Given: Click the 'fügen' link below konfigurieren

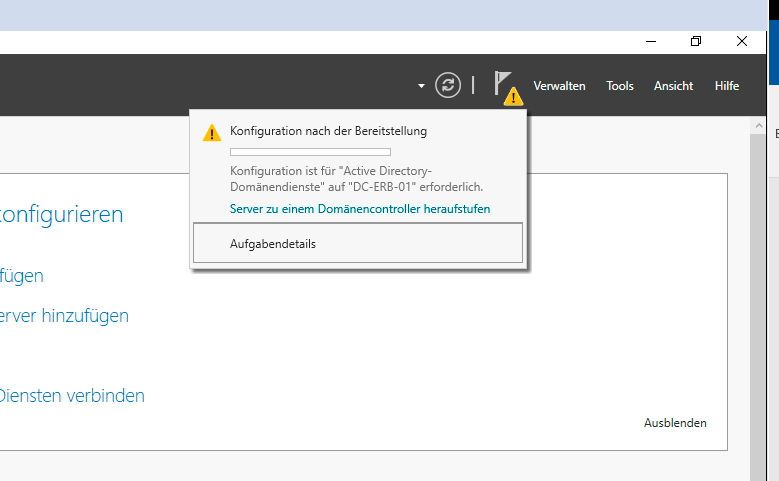Looking at the screenshot, I should (x=22, y=276).
